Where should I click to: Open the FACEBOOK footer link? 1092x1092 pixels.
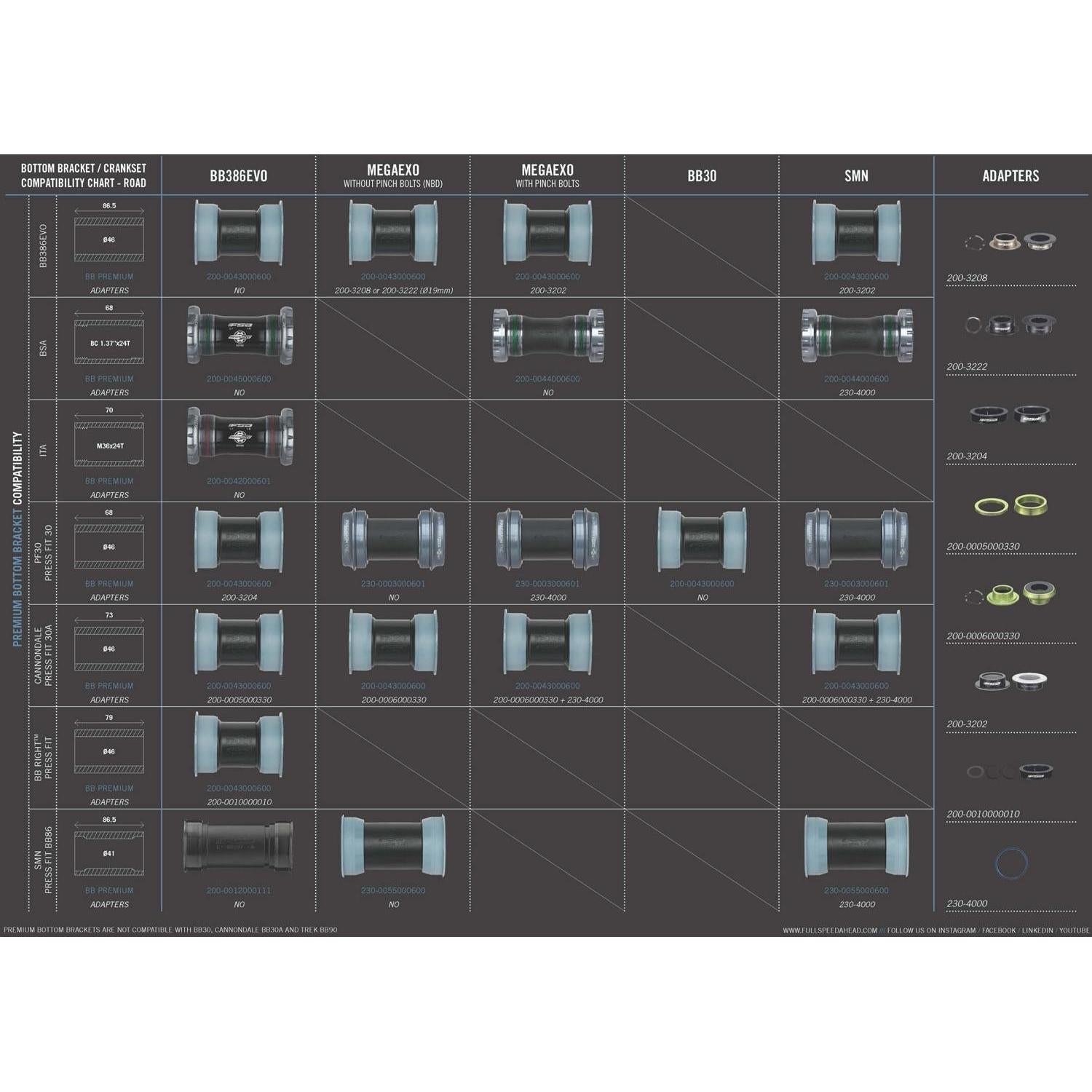pyautogui.click(x=998, y=930)
